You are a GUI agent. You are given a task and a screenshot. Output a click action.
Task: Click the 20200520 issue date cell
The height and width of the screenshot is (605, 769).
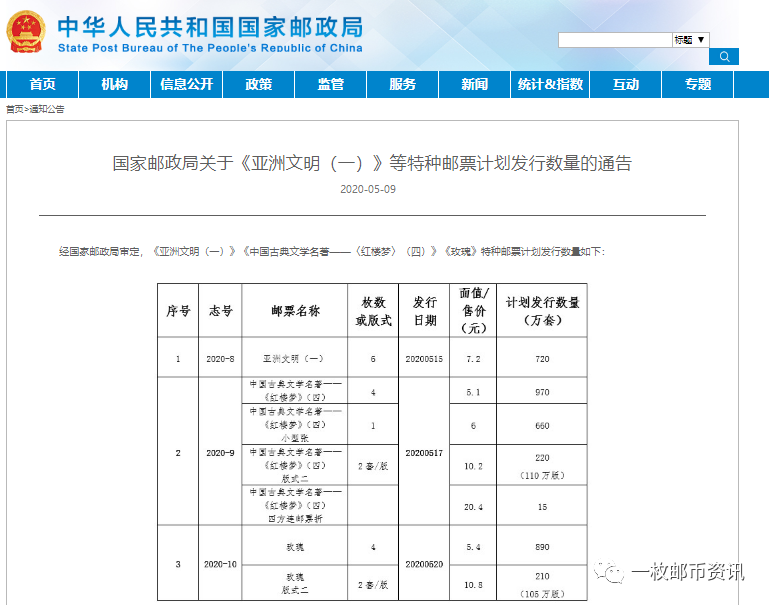(x=424, y=564)
